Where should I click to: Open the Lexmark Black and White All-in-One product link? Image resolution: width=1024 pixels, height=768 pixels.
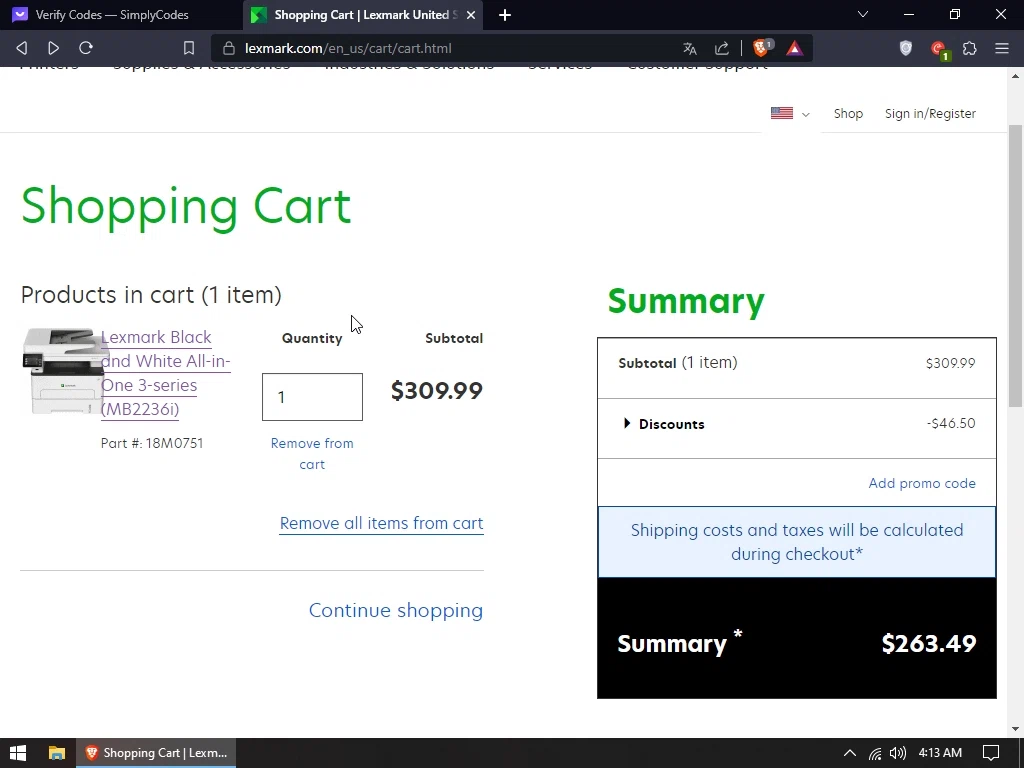tap(165, 373)
